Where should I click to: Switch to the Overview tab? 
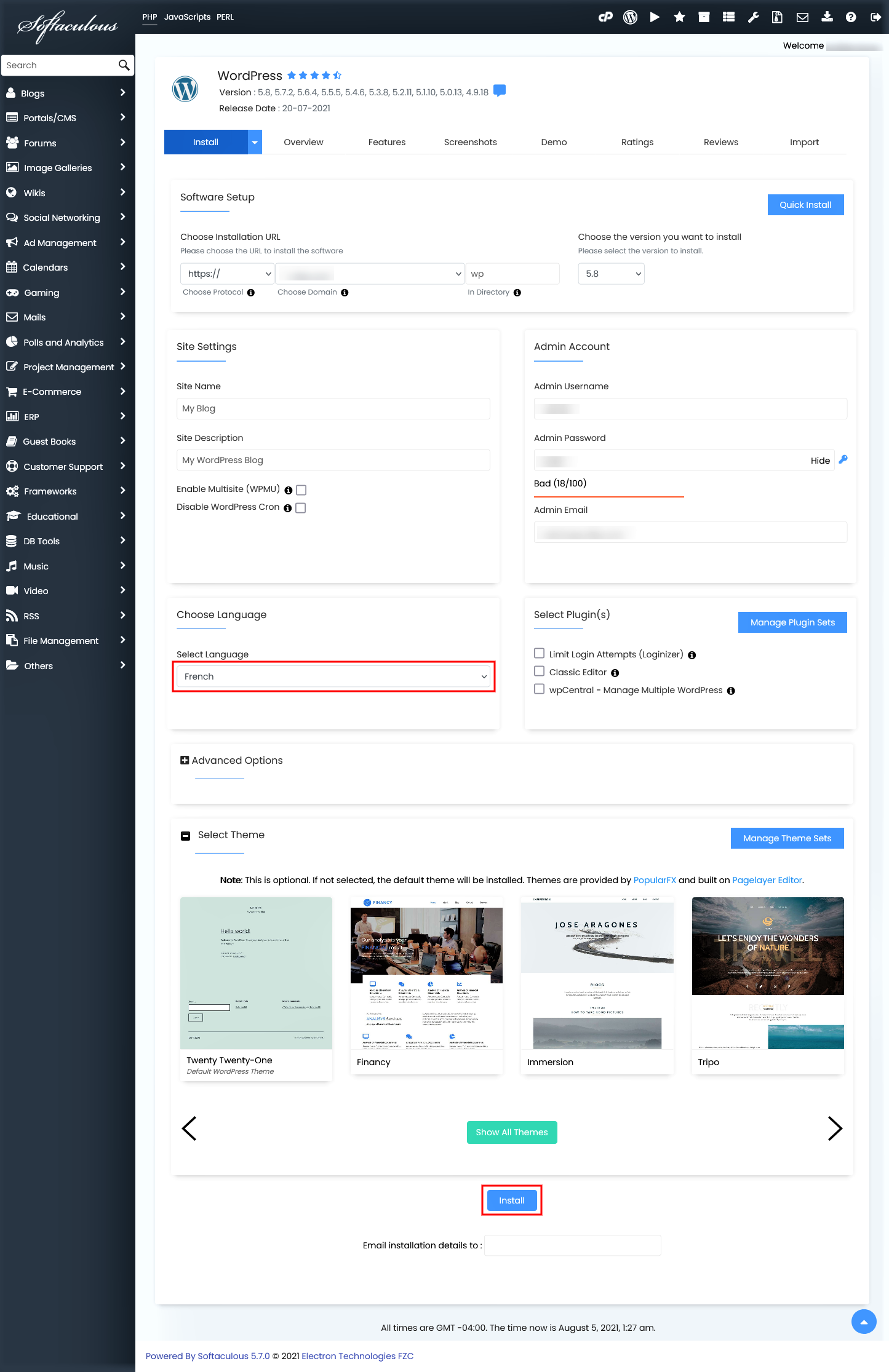pos(303,142)
